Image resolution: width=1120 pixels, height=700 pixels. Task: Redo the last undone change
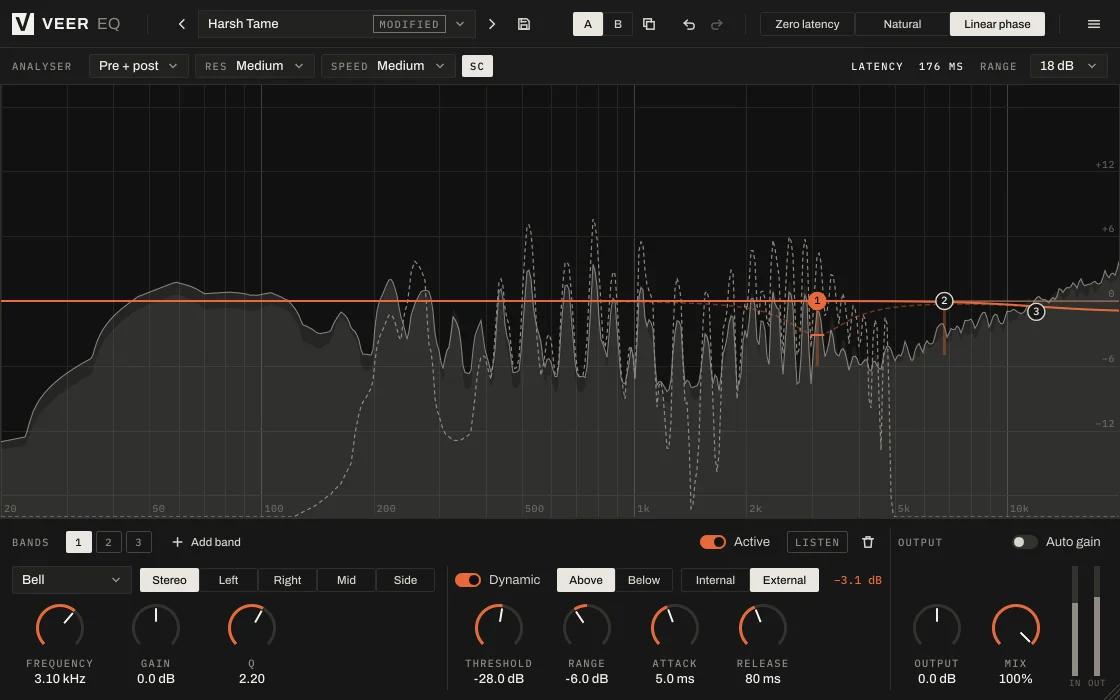(x=716, y=24)
